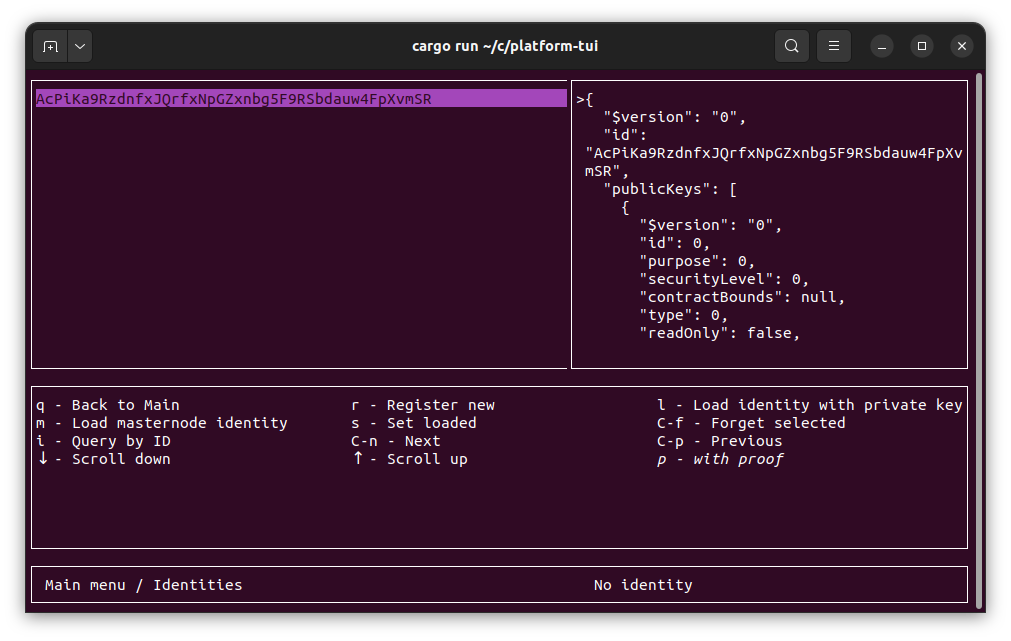Viewport: 1011px width, 641px height.
Task: Click 'i - Query by ID' entry
Action: [x=103, y=441]
